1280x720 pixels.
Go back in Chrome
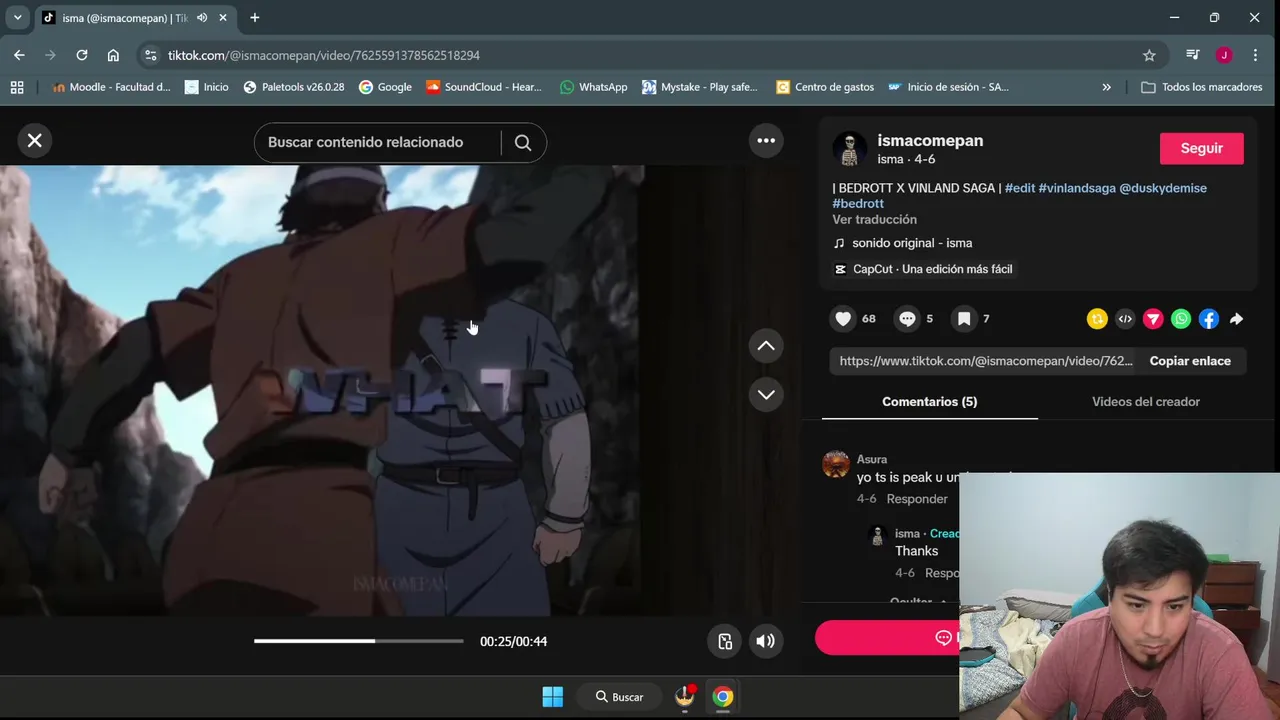(x=19, y=55)
